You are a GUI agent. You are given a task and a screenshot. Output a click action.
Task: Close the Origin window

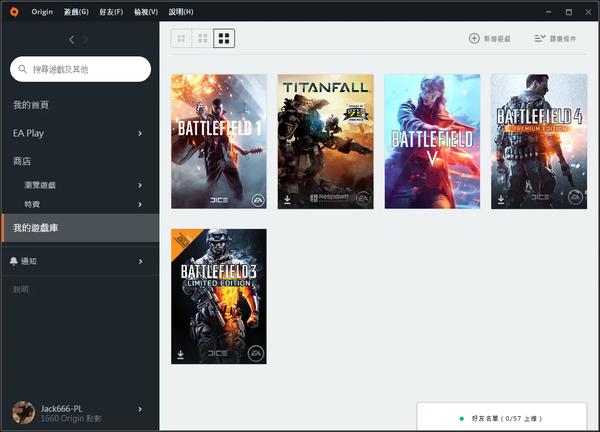pyautogui.click(x=589, y=12)
